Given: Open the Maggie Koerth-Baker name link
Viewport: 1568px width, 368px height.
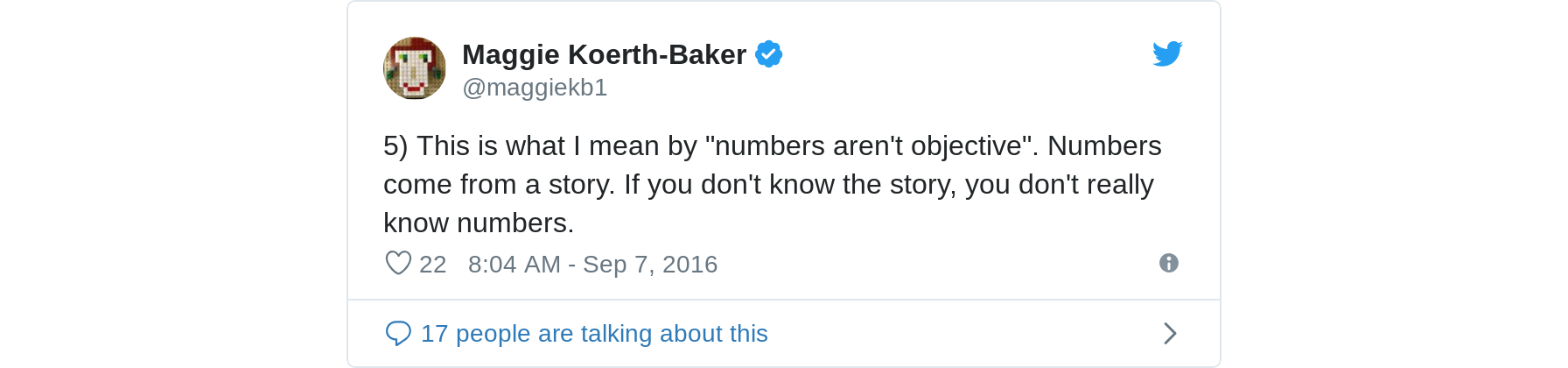Looking at the screenshot, I should pos(604,54).
